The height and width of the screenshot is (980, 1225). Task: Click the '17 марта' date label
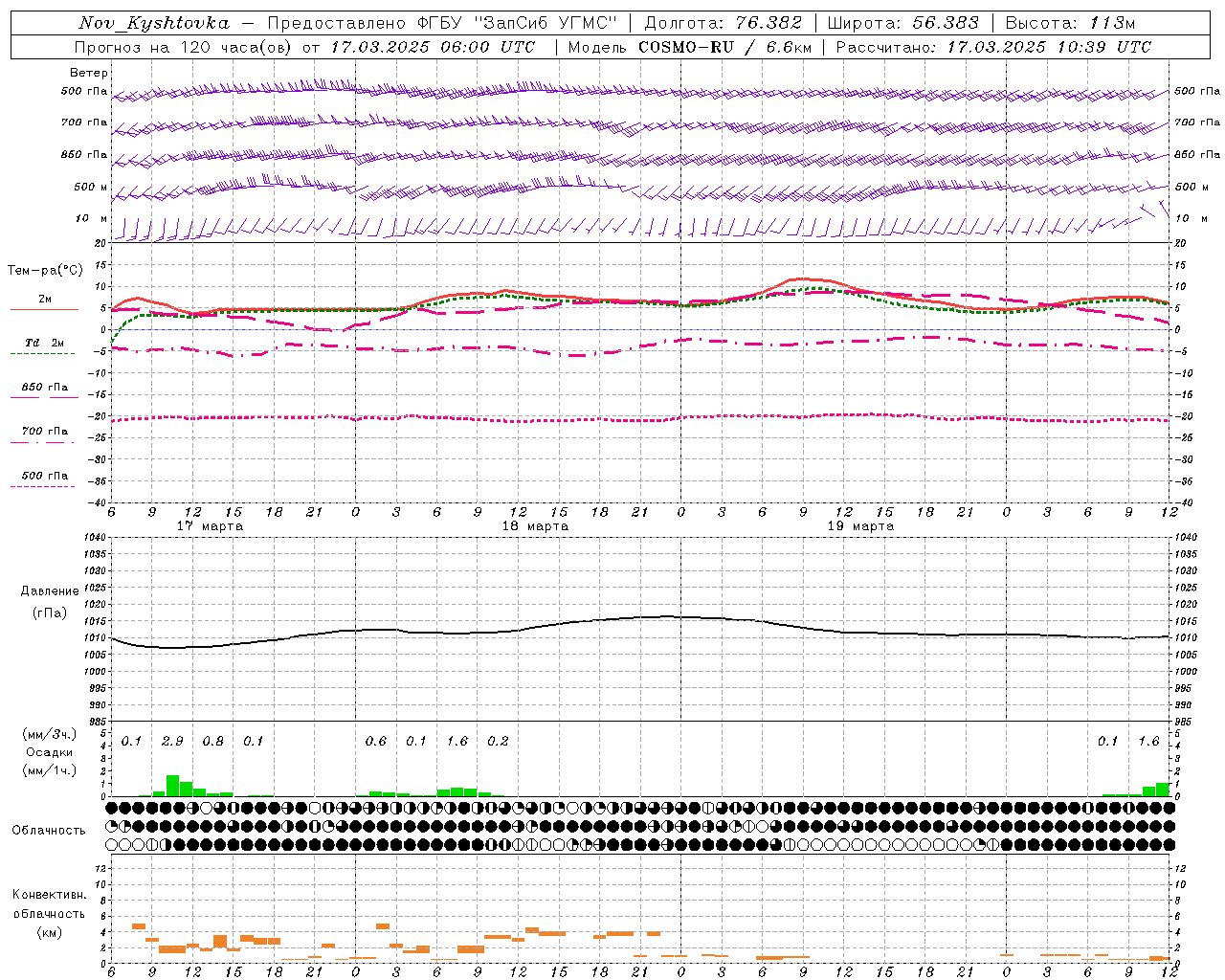(210, 526)
